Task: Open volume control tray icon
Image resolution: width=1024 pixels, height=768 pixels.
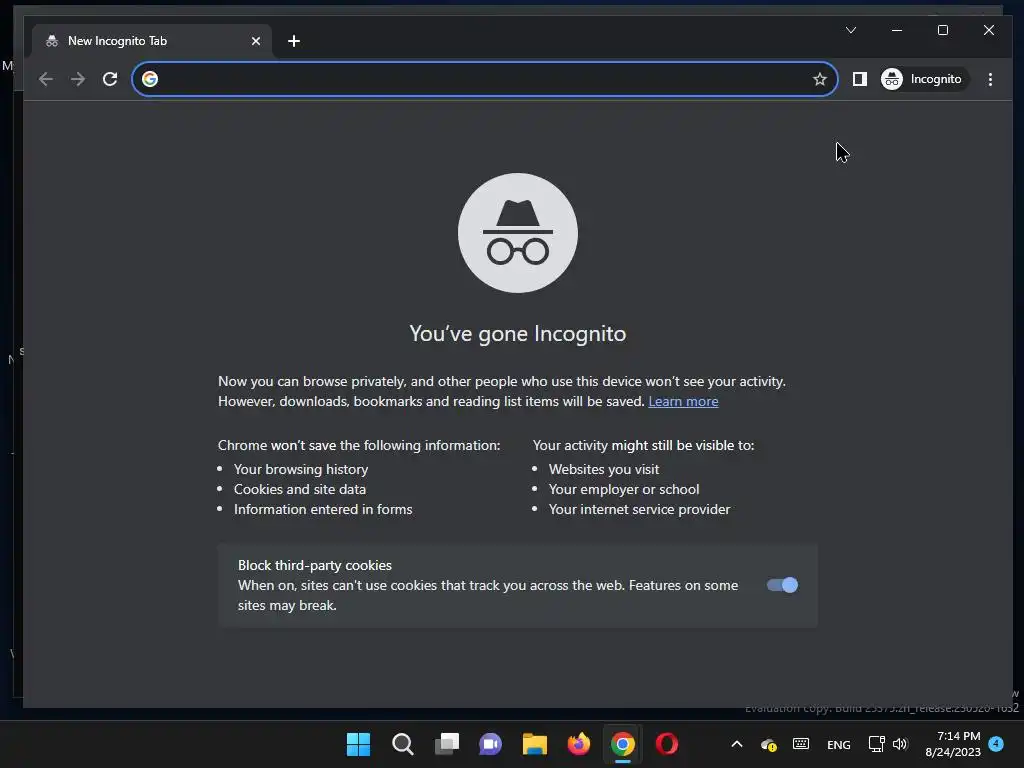Action: [900, 744]
